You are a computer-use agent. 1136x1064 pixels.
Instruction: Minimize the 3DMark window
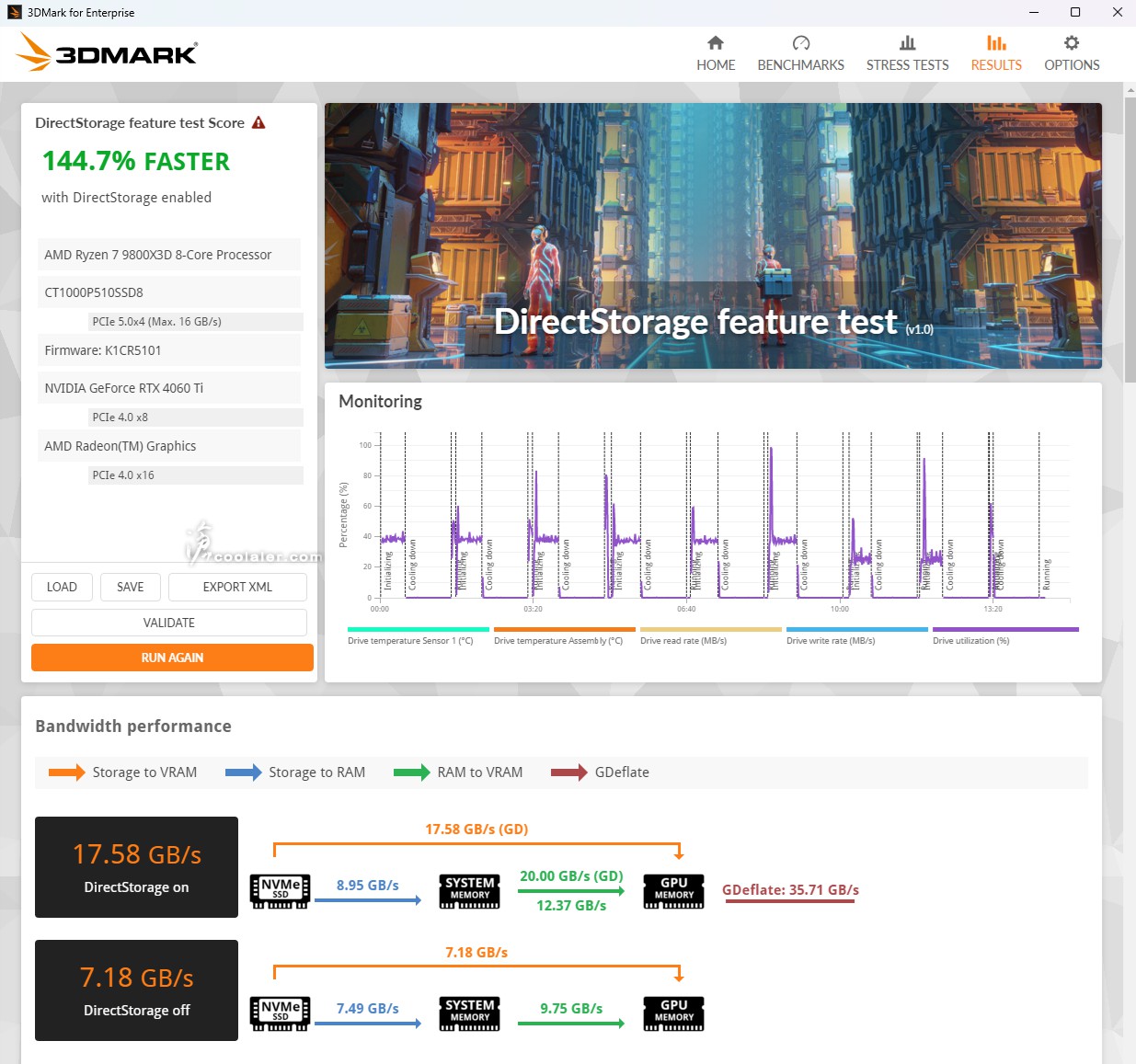(1034, 12)
